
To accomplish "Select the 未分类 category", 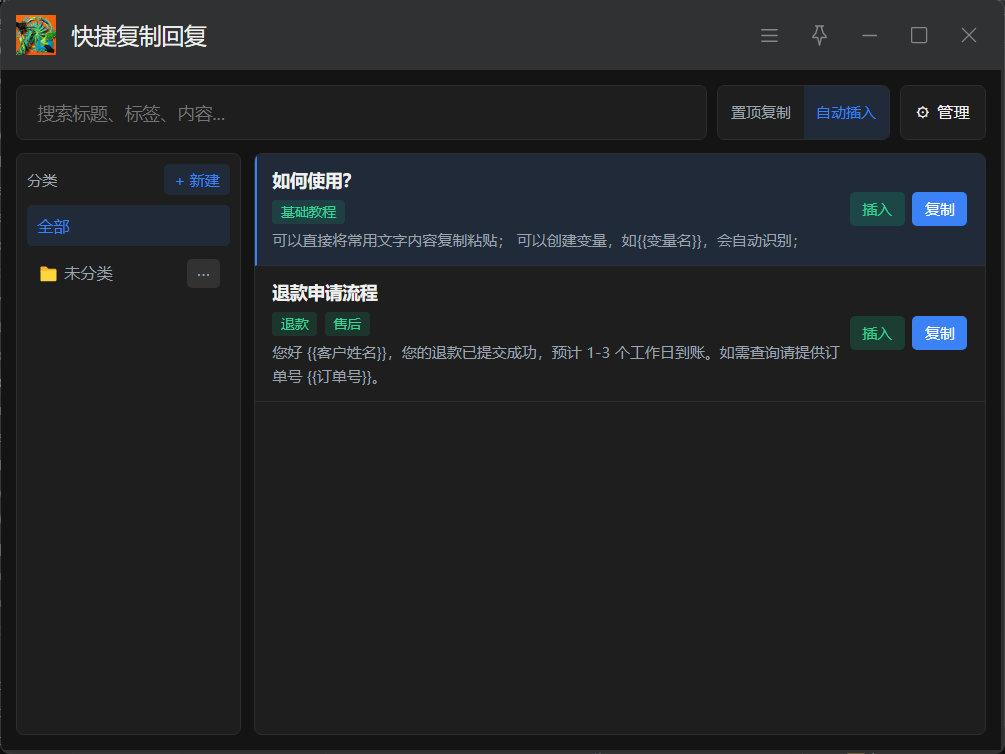I will [89, 274].
